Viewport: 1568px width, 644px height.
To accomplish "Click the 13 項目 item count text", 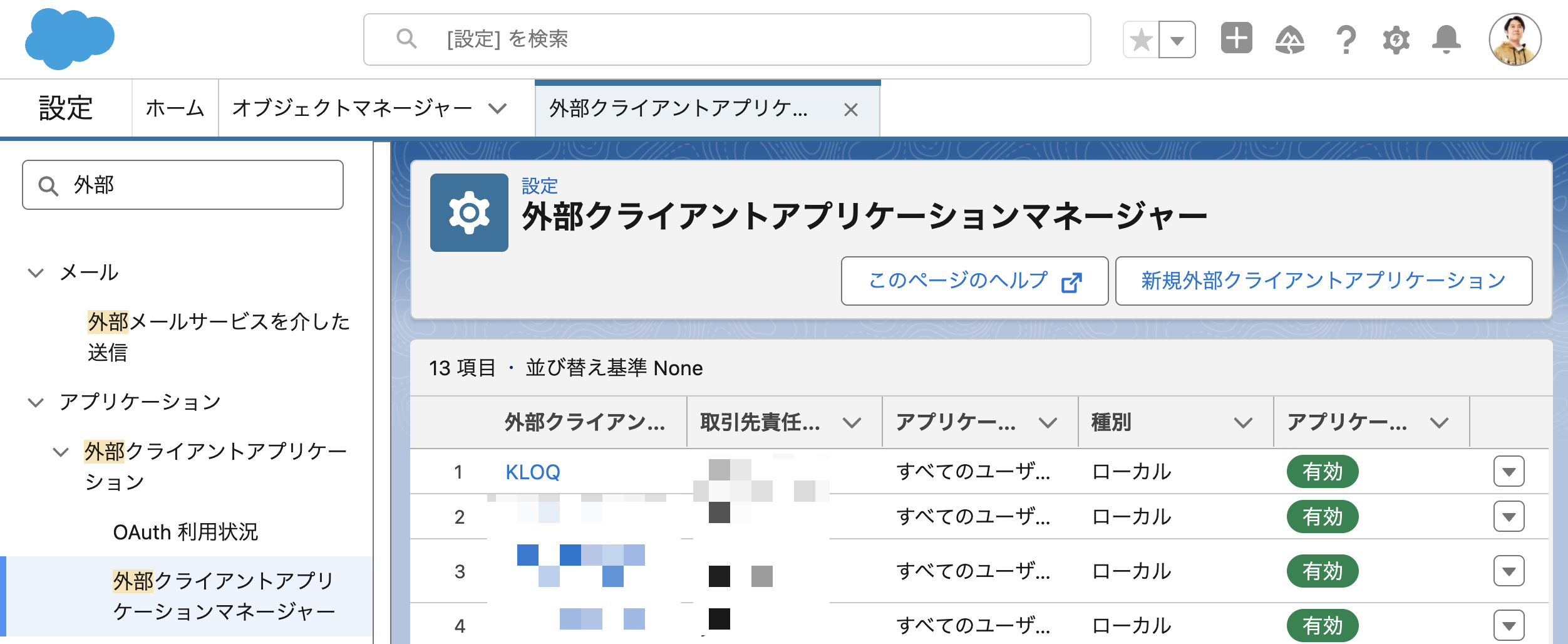I will 462,368.
